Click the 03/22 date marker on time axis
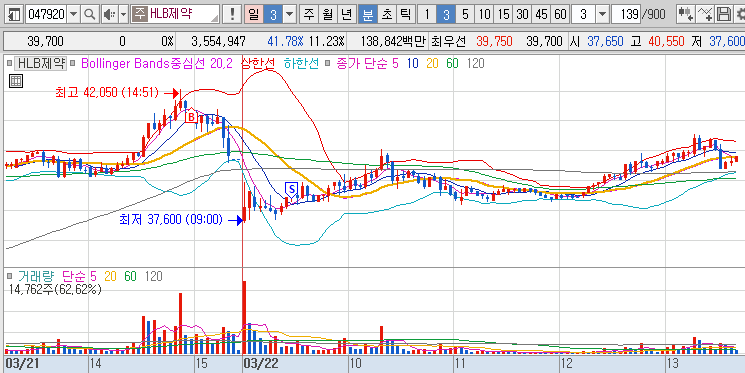 point(261,363)
